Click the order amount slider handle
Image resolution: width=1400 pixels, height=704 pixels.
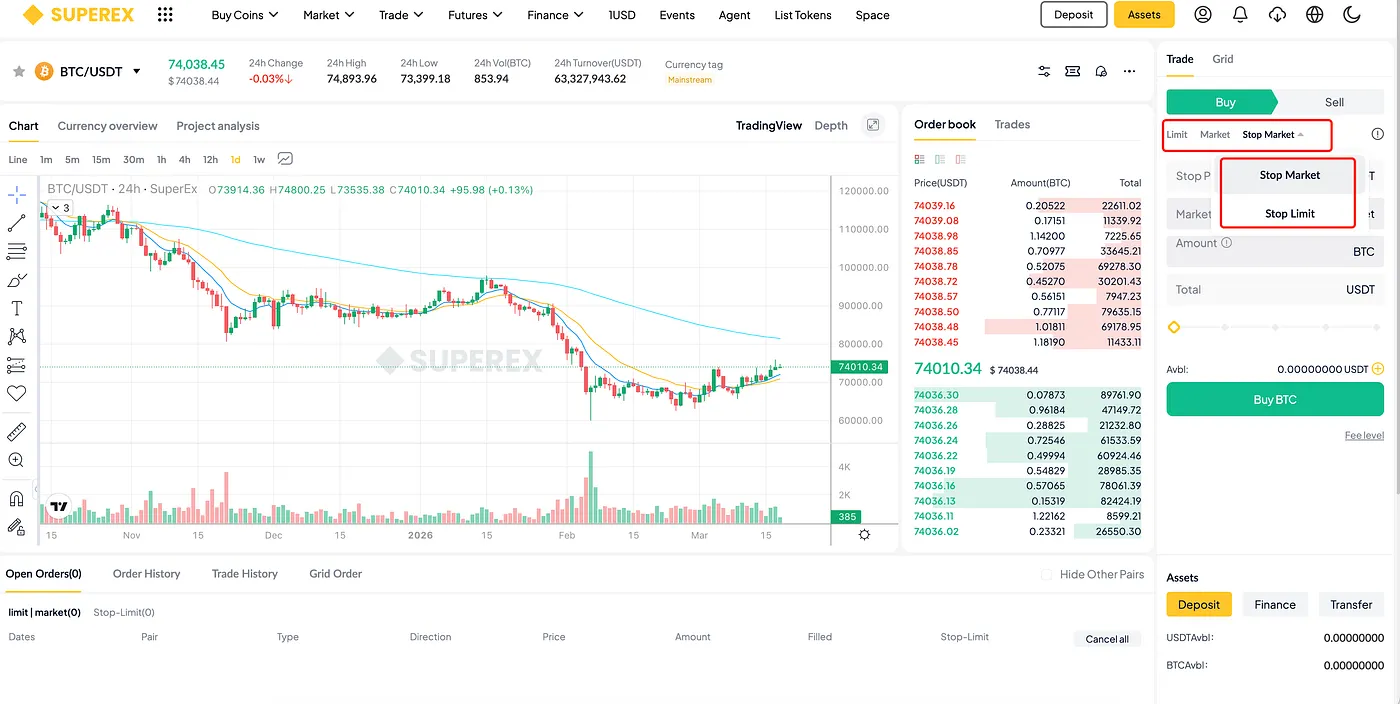tap(1174, 327)
